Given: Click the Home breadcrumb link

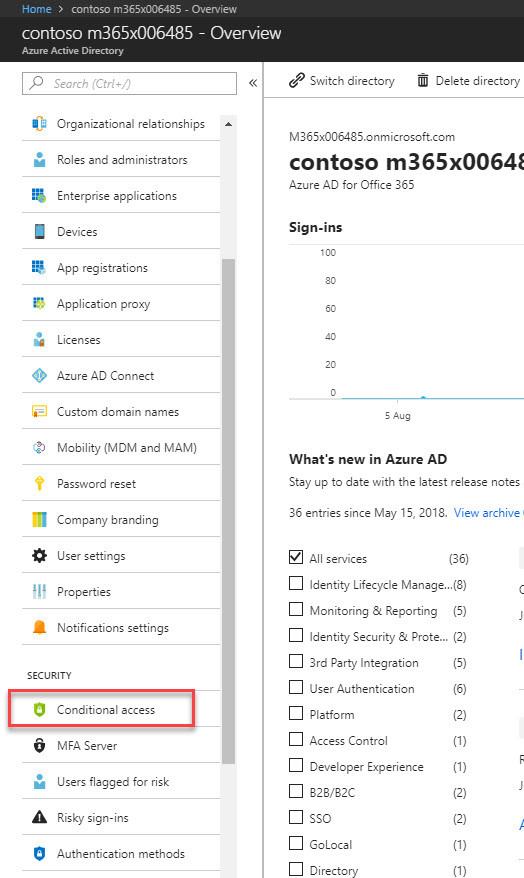Looking at the screenshot, I should tap(36, 9).
